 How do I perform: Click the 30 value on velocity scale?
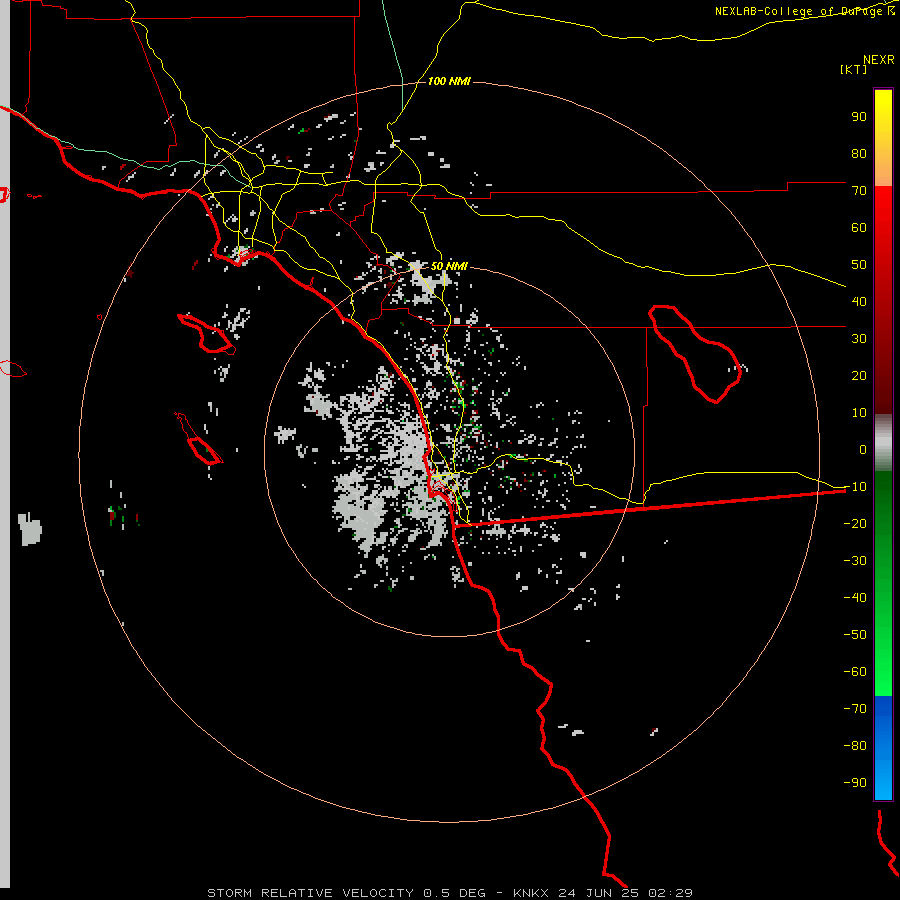(x=859, y=339)
